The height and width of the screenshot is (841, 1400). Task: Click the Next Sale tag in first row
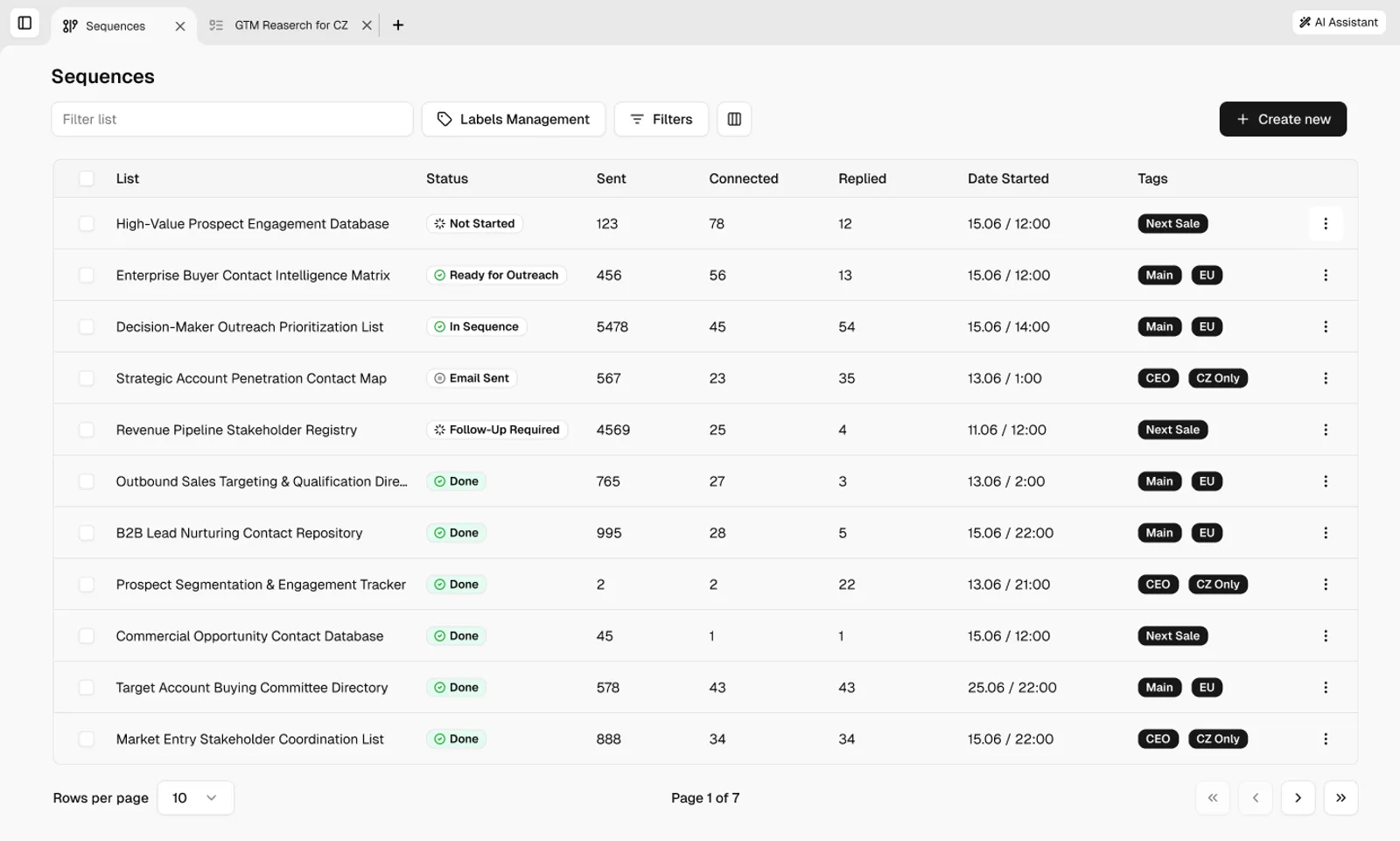coord(1172,224)
